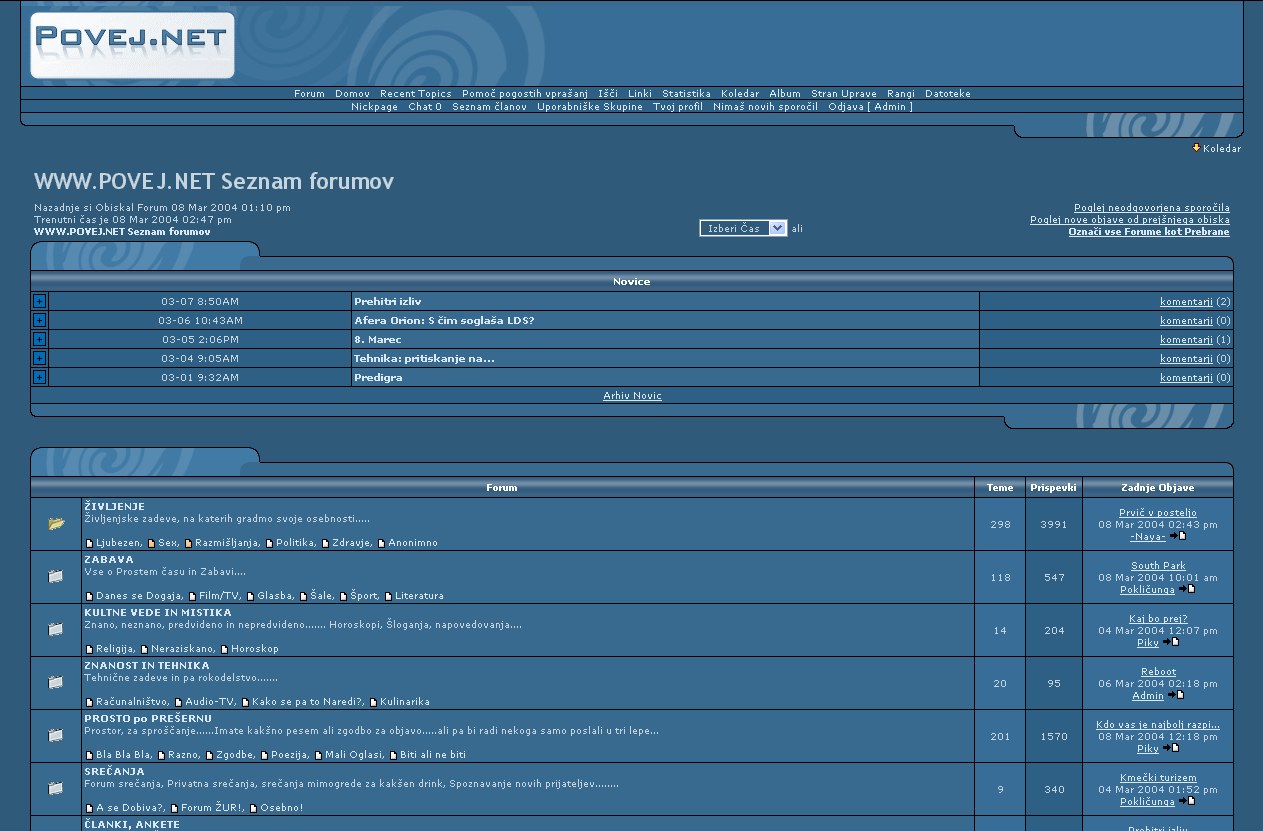Open Pokličunga profile in ZABAVA row
The height and width of the screenshot is (831, 1263).
pos(1147,590)
